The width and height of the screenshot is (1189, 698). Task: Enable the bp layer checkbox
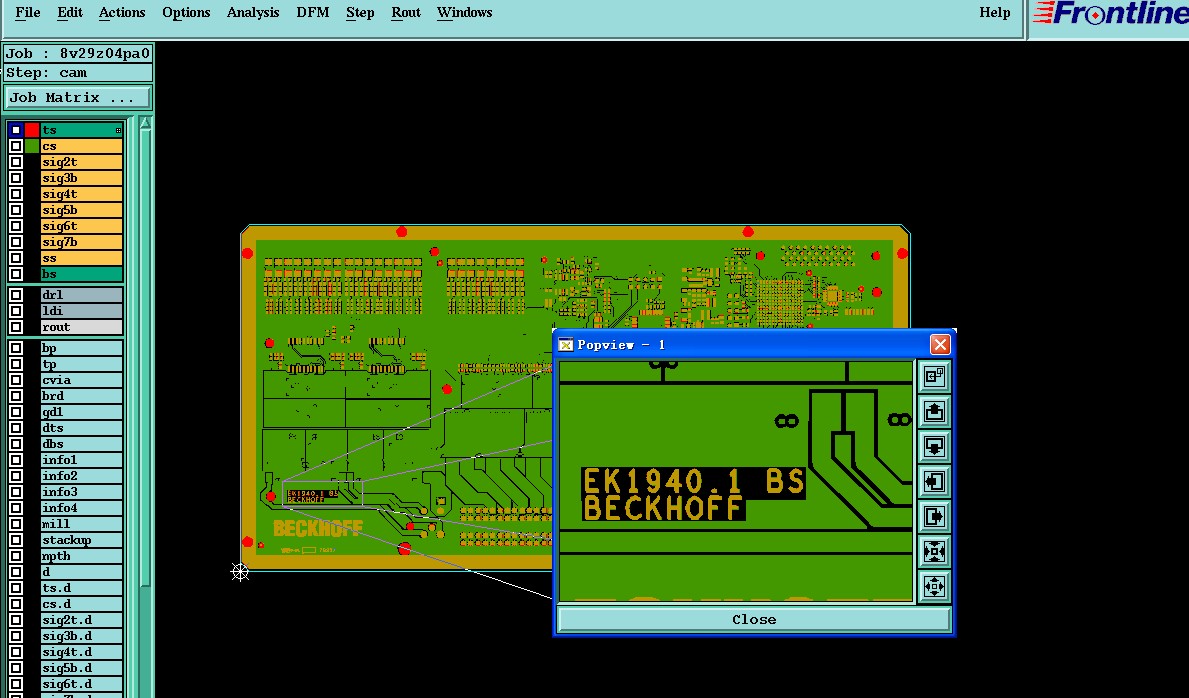[16, 348]
